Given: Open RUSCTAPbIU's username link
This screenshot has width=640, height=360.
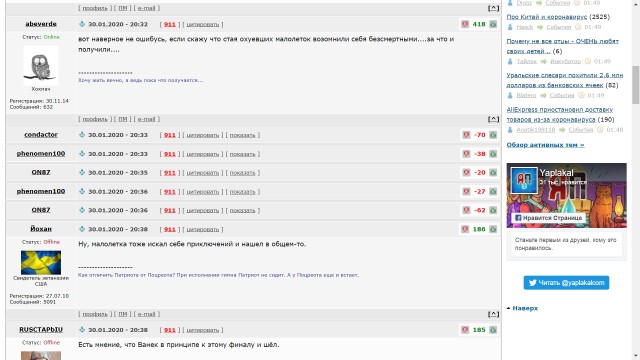Looking at the screenshot, I should click(41, 329).
